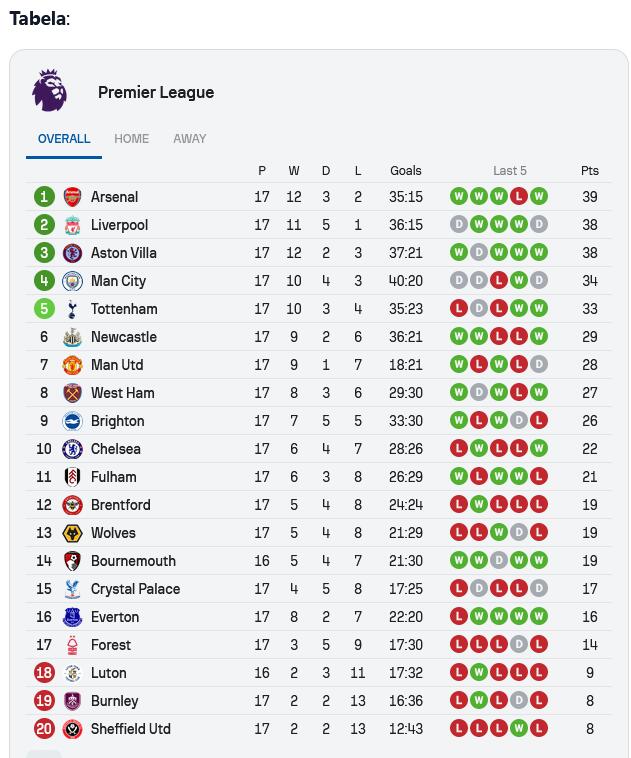Click the red position 18 badge
This screenshot has height=758, width=631.
(44, 673)
